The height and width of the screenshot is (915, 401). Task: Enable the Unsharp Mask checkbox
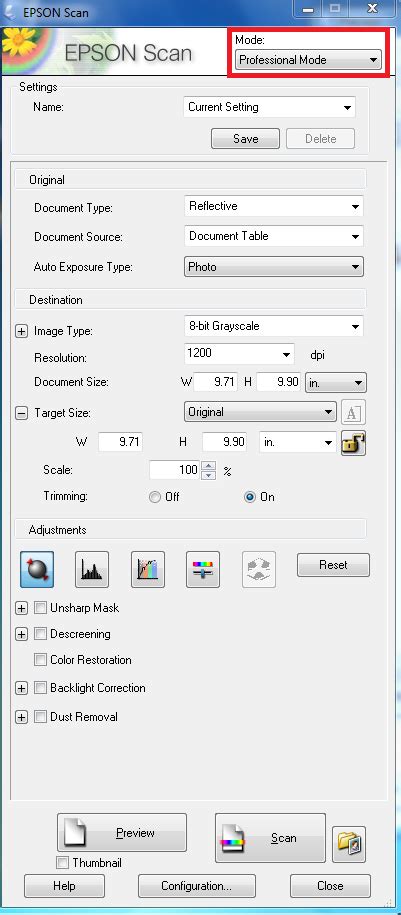[x=40, y=608]
